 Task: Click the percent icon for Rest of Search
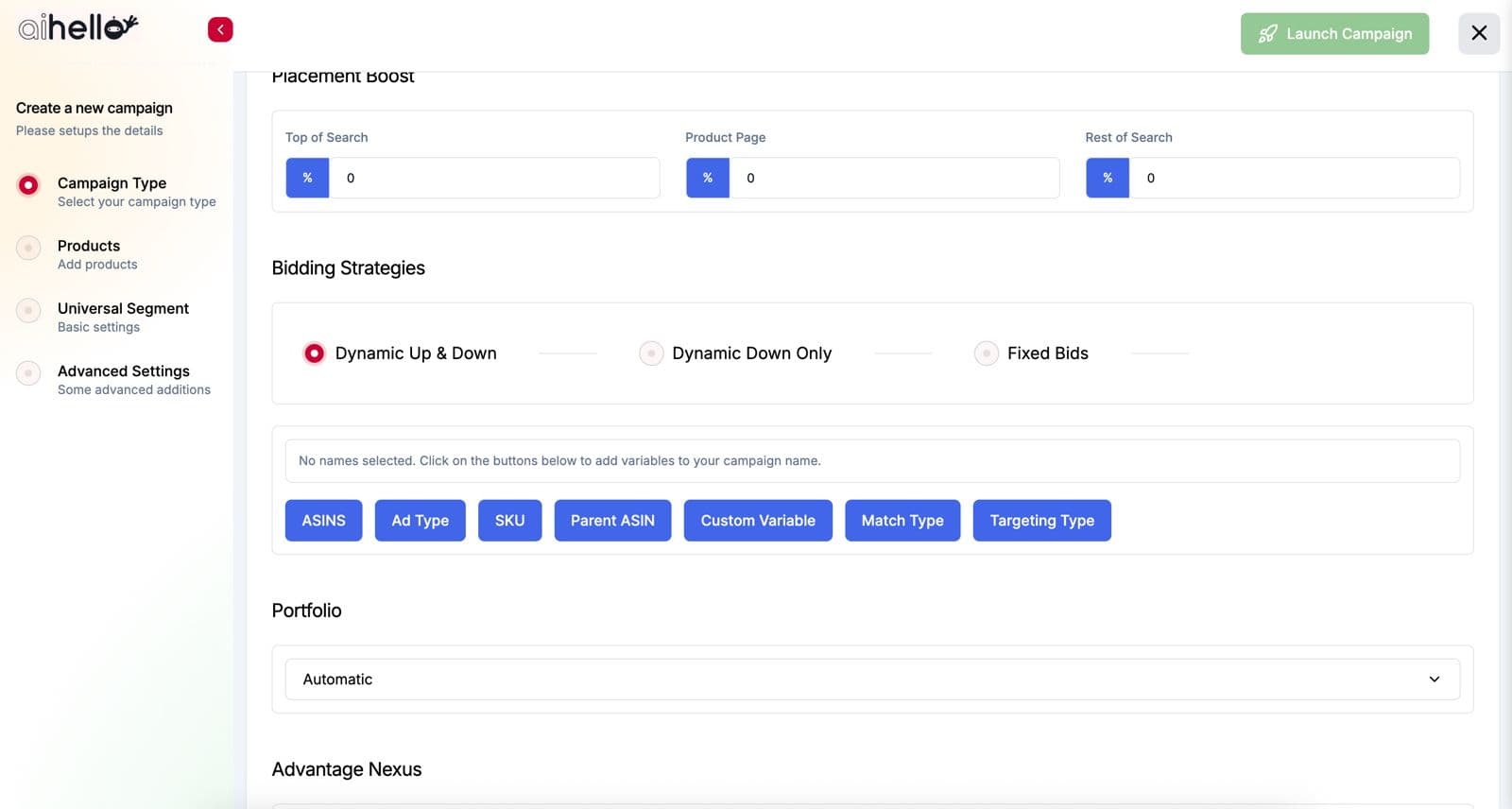(1108, 178)
